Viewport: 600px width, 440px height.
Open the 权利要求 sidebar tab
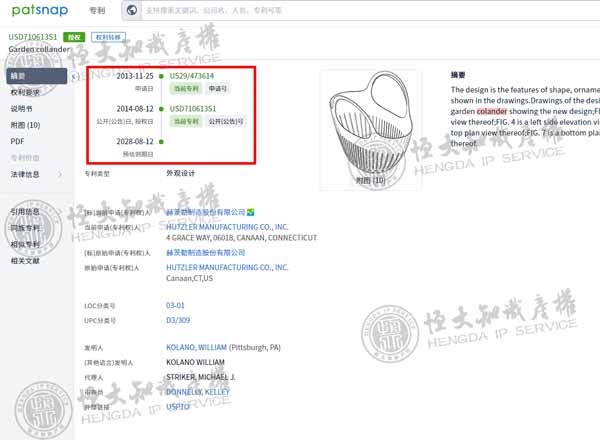tap(25, 92)
